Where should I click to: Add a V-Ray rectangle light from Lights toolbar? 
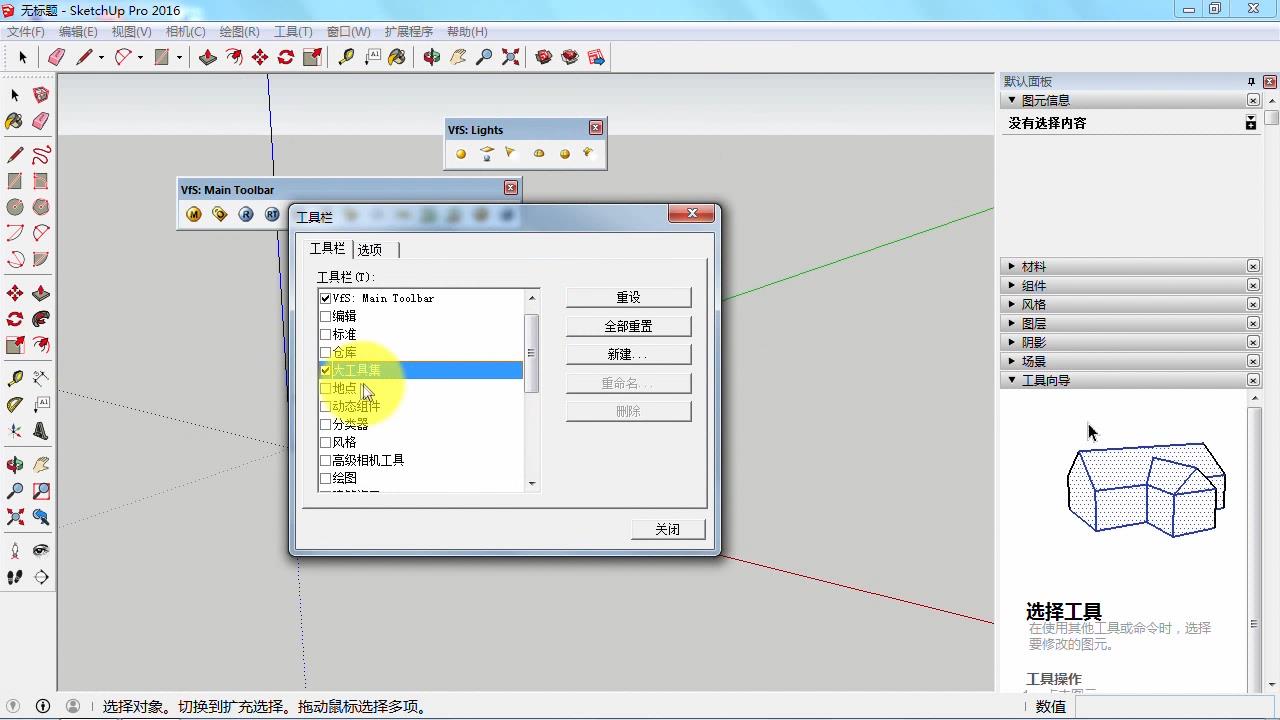point(487,154)
